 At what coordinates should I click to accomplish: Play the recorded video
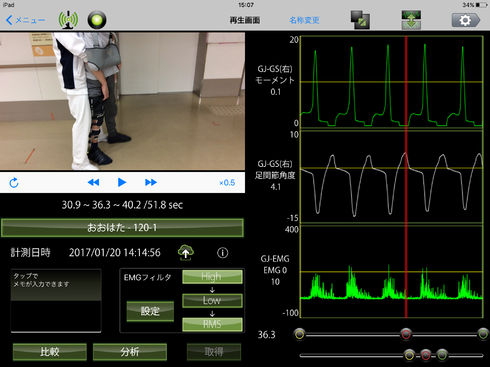[x=122, y=182]
